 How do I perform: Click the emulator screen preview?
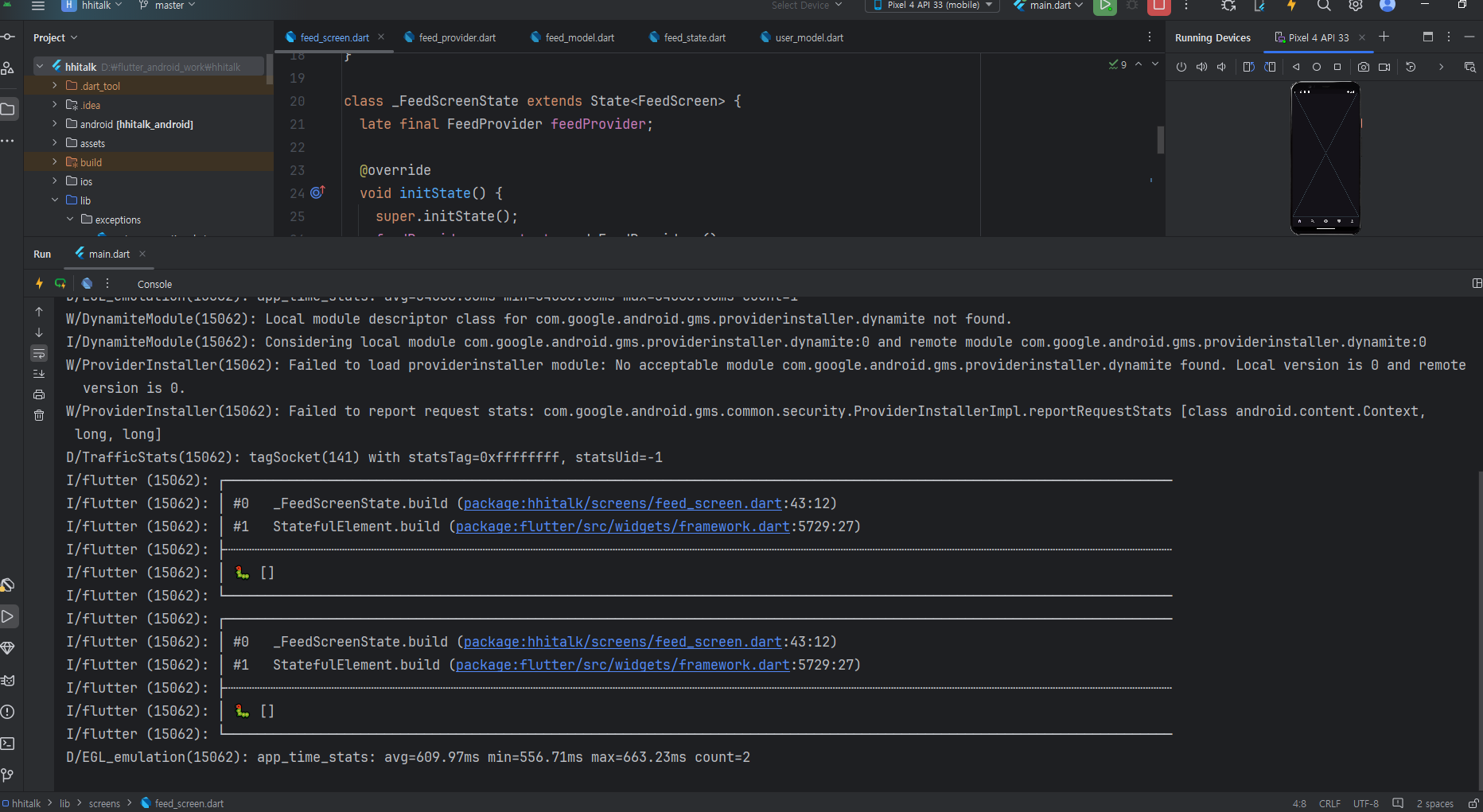tap(1325, 157)
